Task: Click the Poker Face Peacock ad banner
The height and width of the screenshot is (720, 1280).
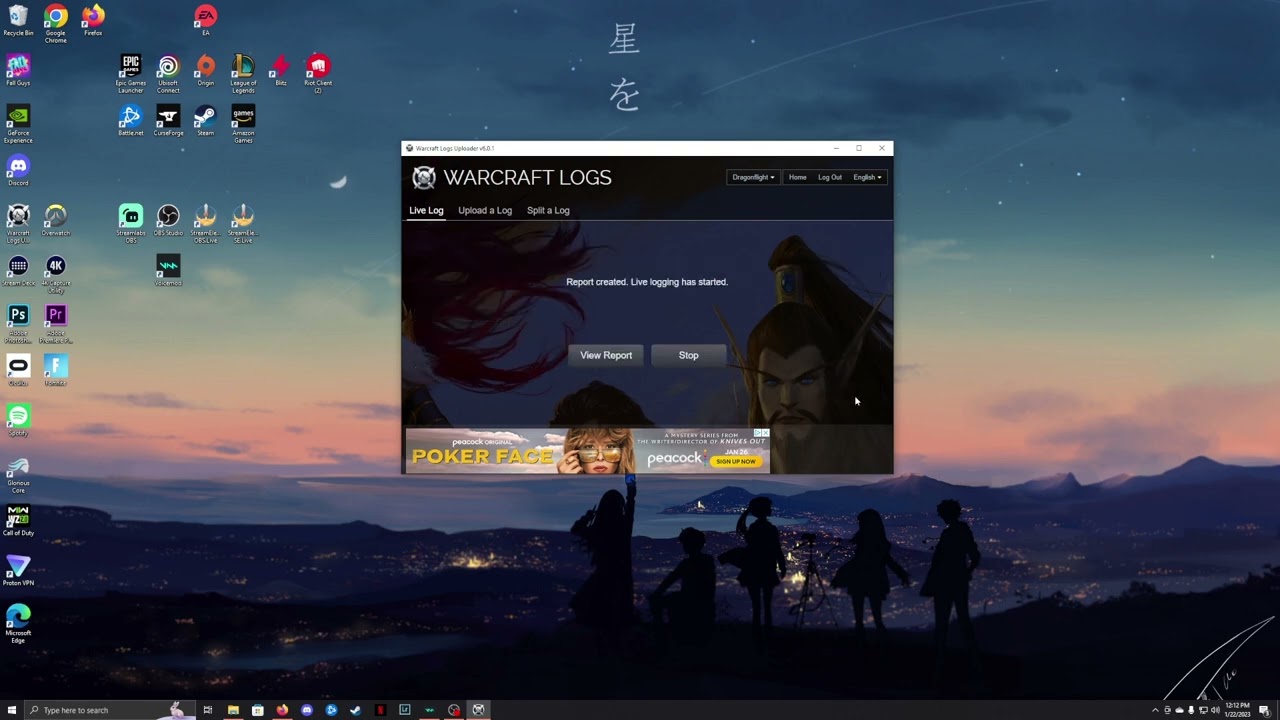Action: click(587, 451)
